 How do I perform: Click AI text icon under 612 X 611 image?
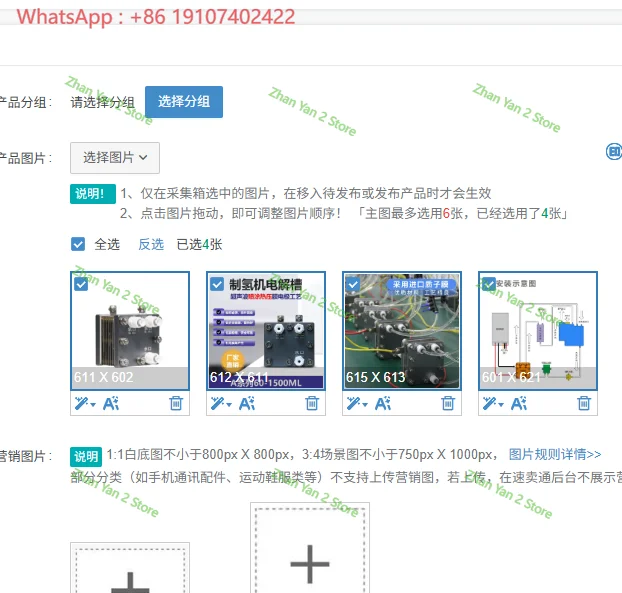[247, 404]
